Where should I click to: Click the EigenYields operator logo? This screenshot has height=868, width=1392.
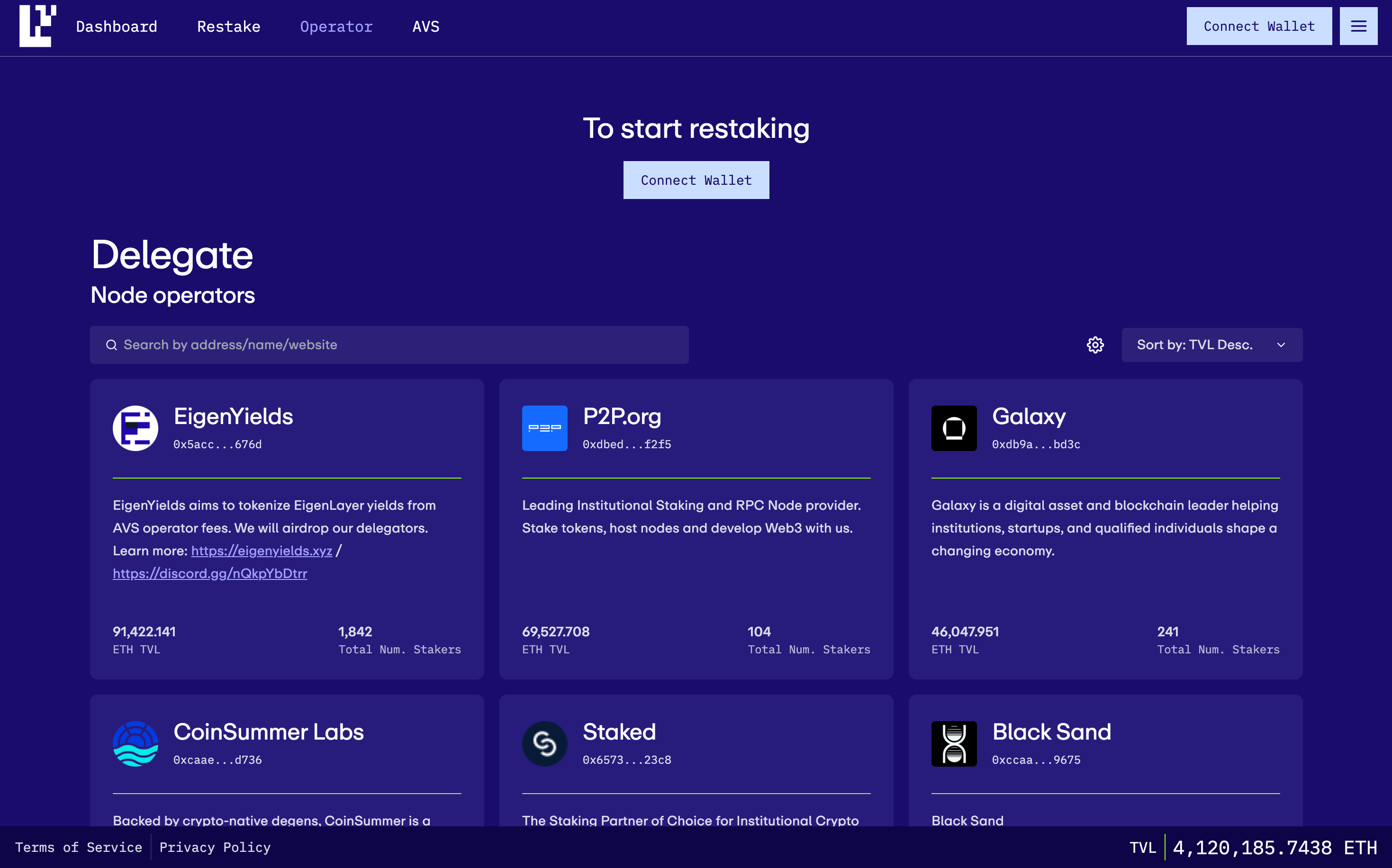point(136,428)
